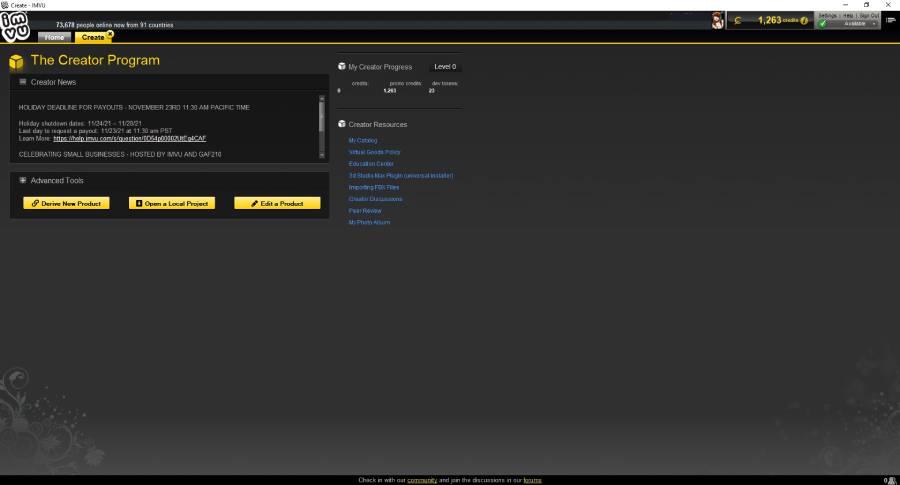Close the Create tab with its X
Viewport: 900px width, 485px height.
click(110, 34)
